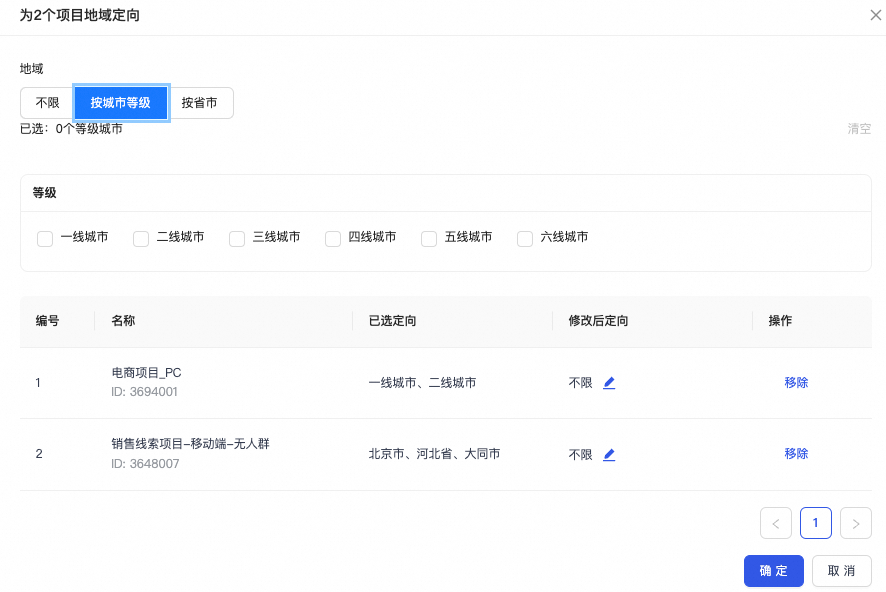
Task: Go to the next page arrow
Action: 856,523
